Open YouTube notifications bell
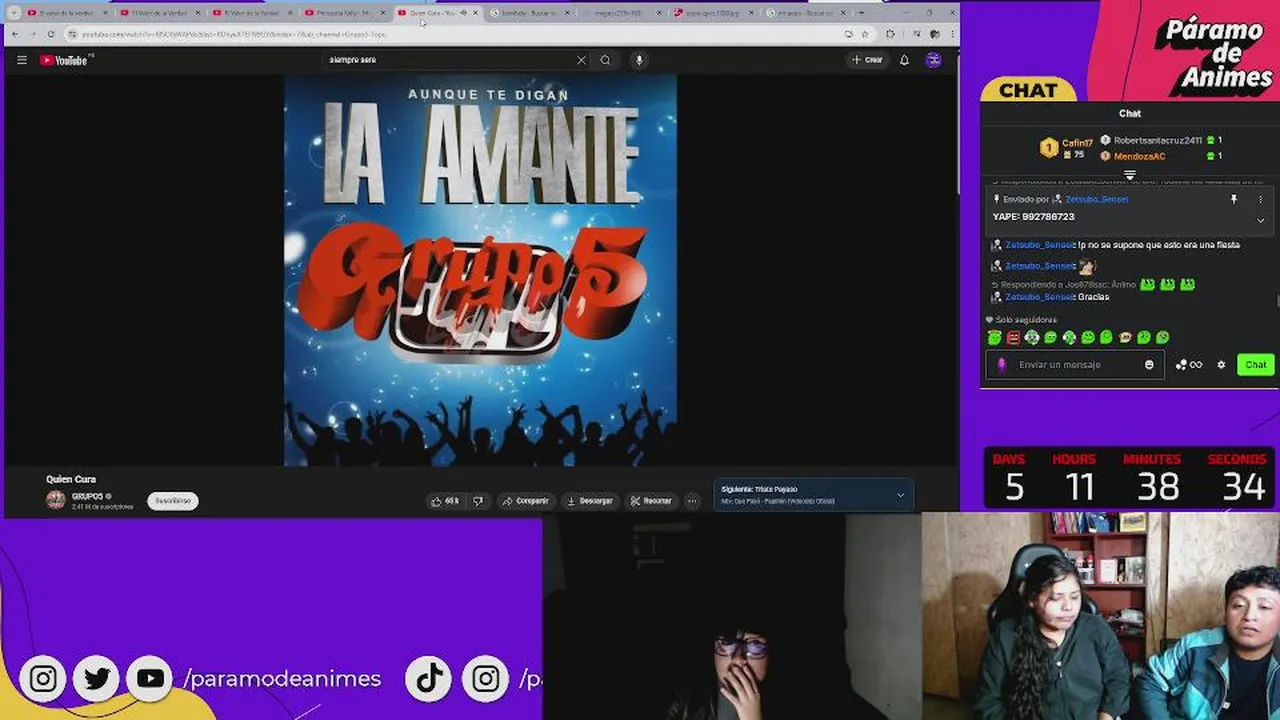The image size is (1280, 720). click(904, 60)
